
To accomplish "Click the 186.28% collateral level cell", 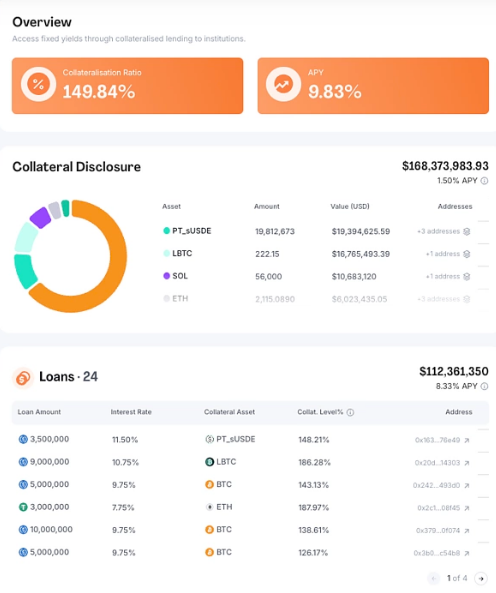I will click(315, 463).
